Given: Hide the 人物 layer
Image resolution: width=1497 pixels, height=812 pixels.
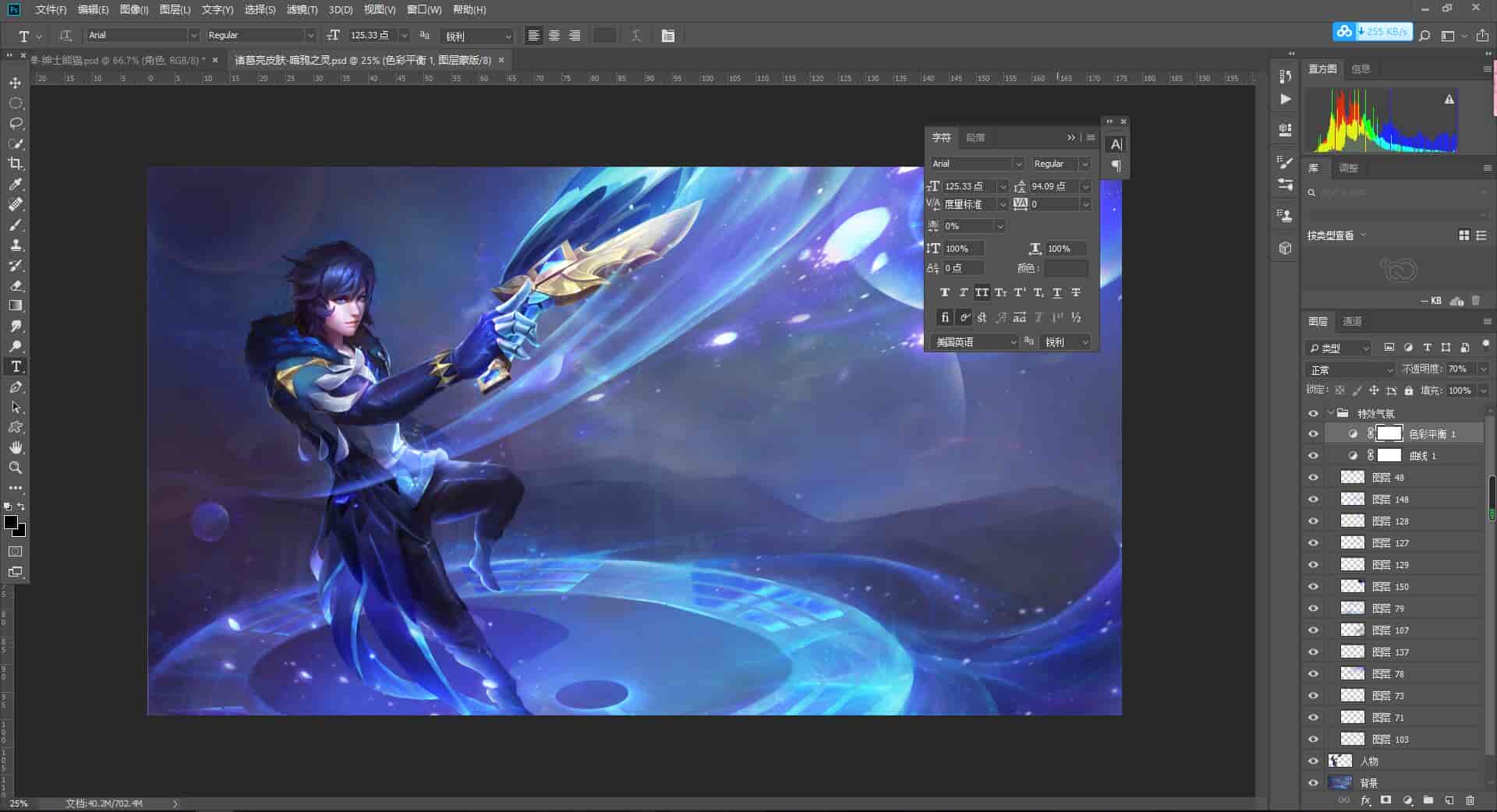Looking at the screenshot, I should (1314, 761).
